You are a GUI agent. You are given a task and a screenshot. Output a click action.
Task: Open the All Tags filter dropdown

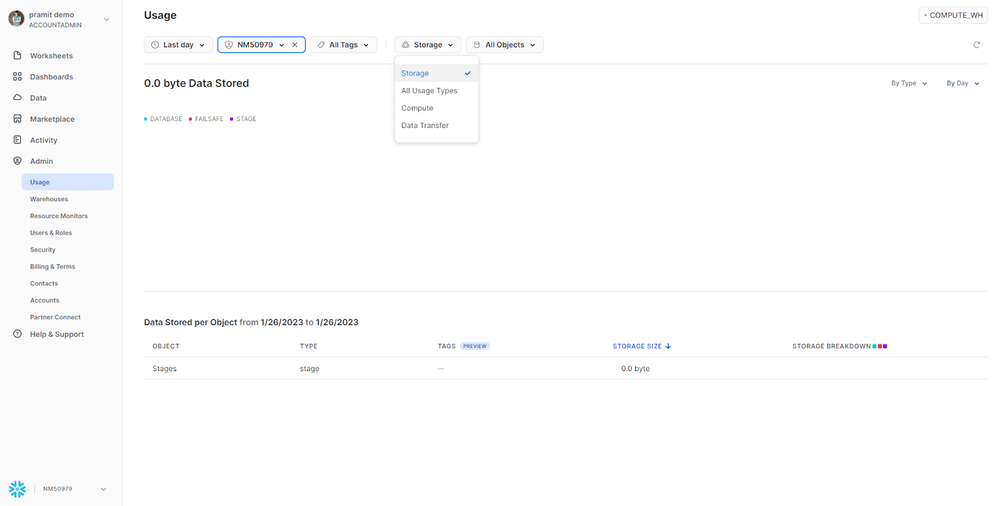pyautogui.click(x=343, y=45)
